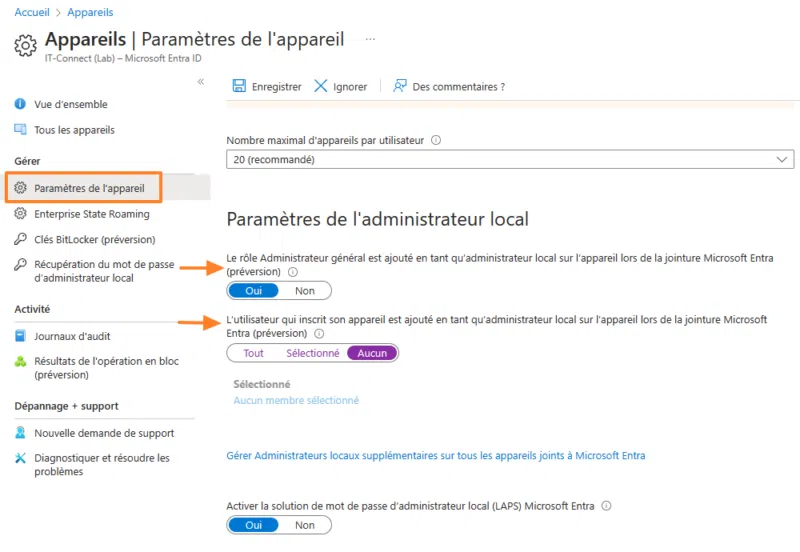This screenshot has height=552, width=800.
Task: Open Diagnostiquer et résoudre les problèmes
Action: (101, 465)
